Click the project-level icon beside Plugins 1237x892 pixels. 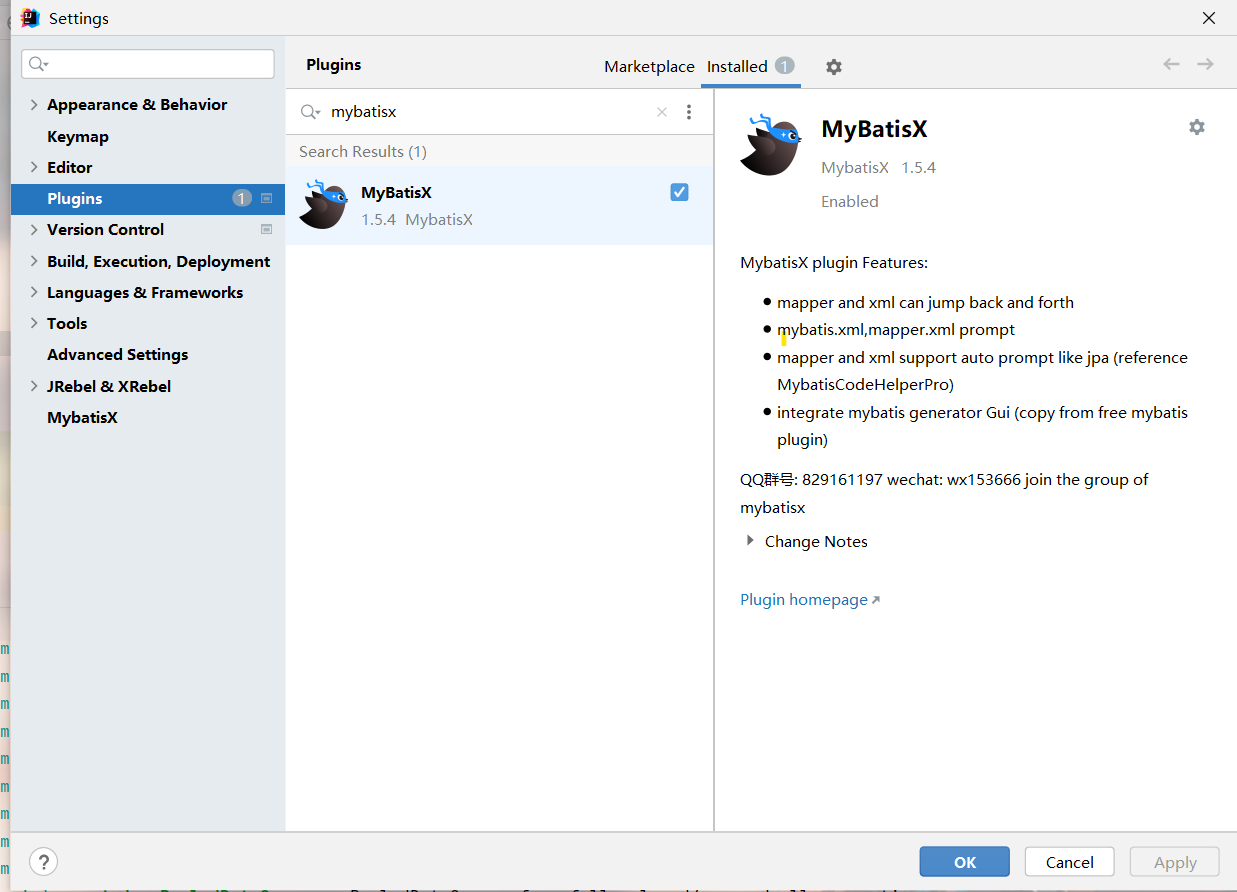[x=266, y=198]
